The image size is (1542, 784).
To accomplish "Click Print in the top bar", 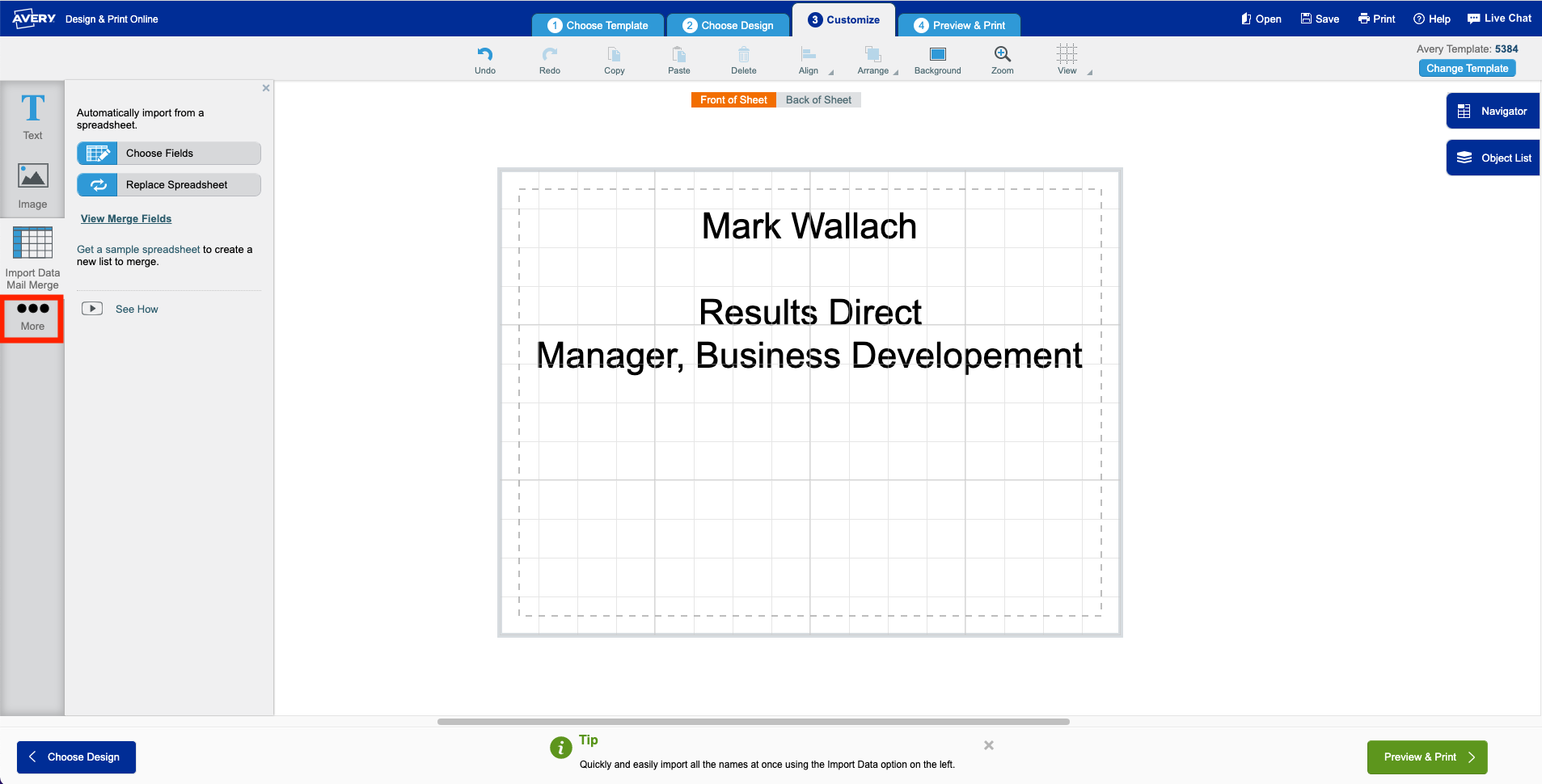I will pos(1377,19).
